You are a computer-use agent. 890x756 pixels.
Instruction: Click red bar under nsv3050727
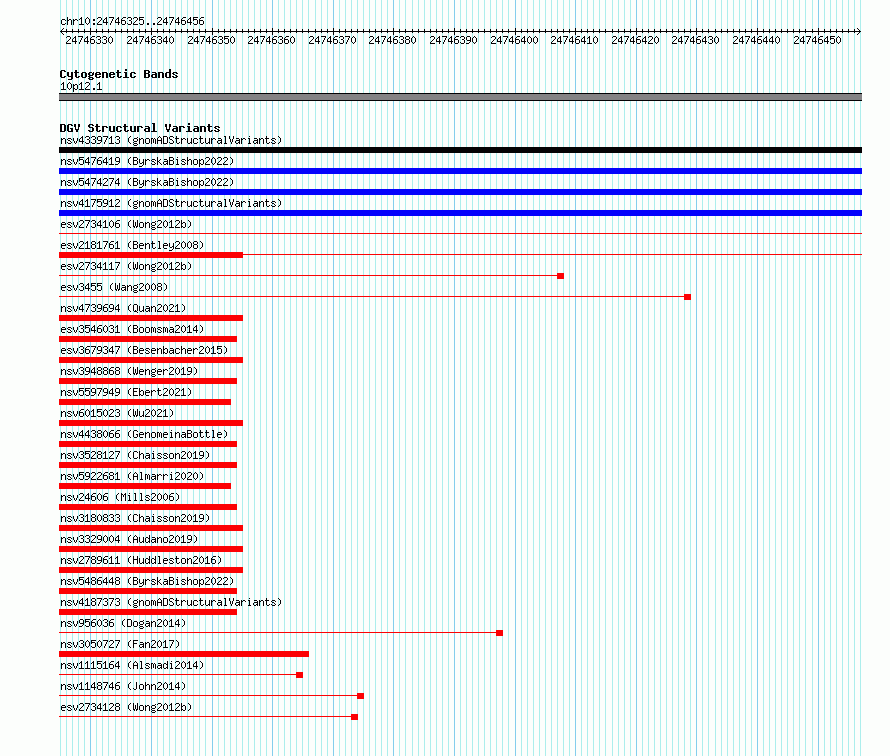[x=184, y=654]
